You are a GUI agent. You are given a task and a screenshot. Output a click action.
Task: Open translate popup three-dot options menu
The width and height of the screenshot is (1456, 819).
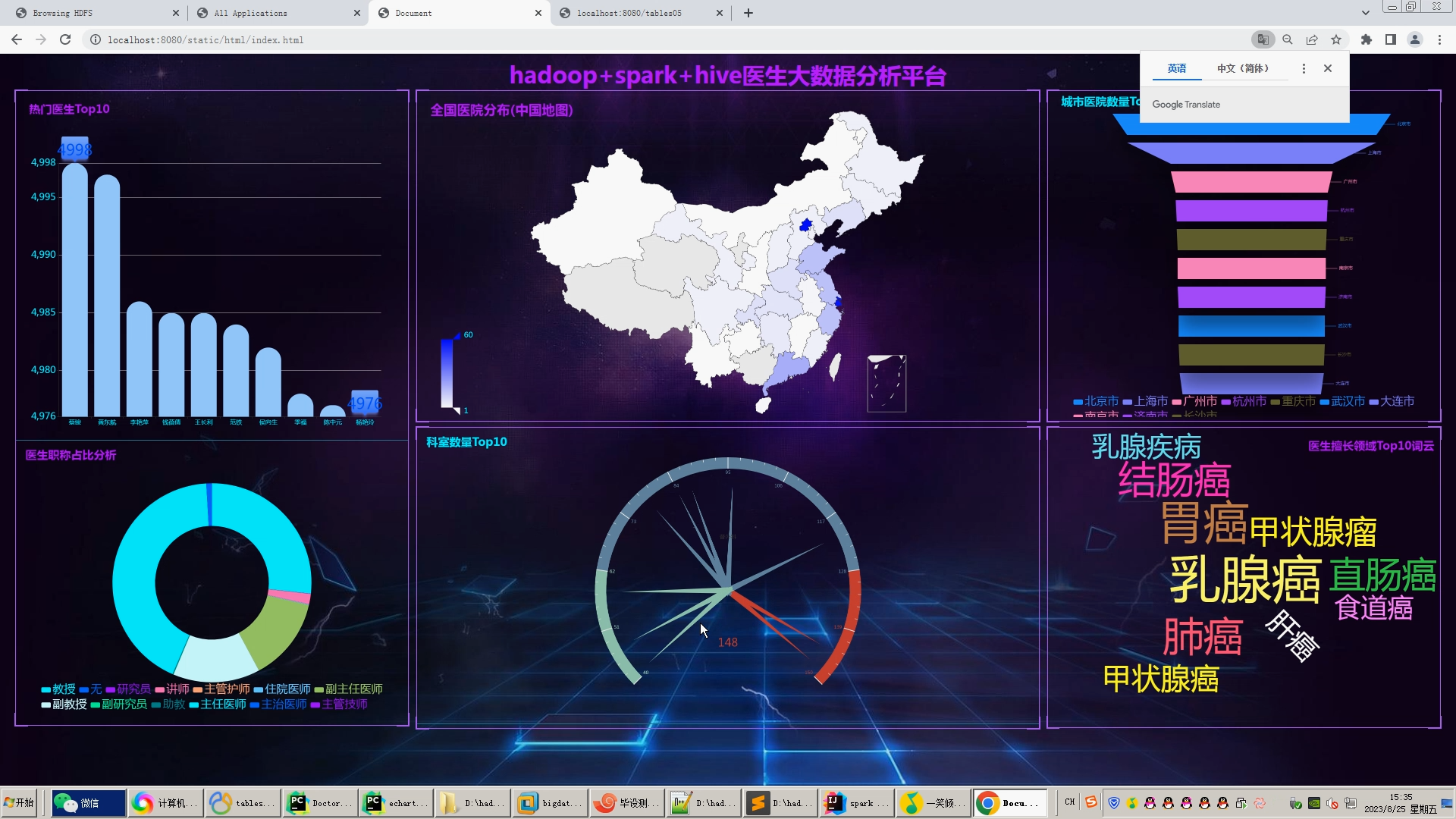(1304, 68)
